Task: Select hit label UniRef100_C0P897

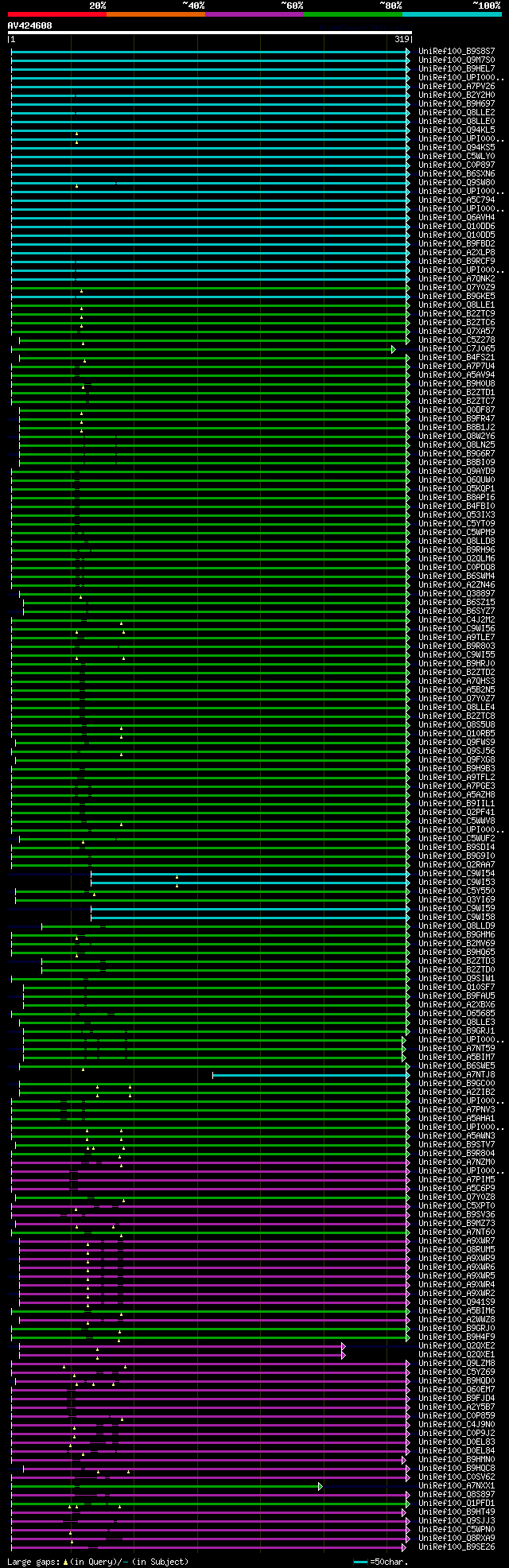Action: [457, 165]
